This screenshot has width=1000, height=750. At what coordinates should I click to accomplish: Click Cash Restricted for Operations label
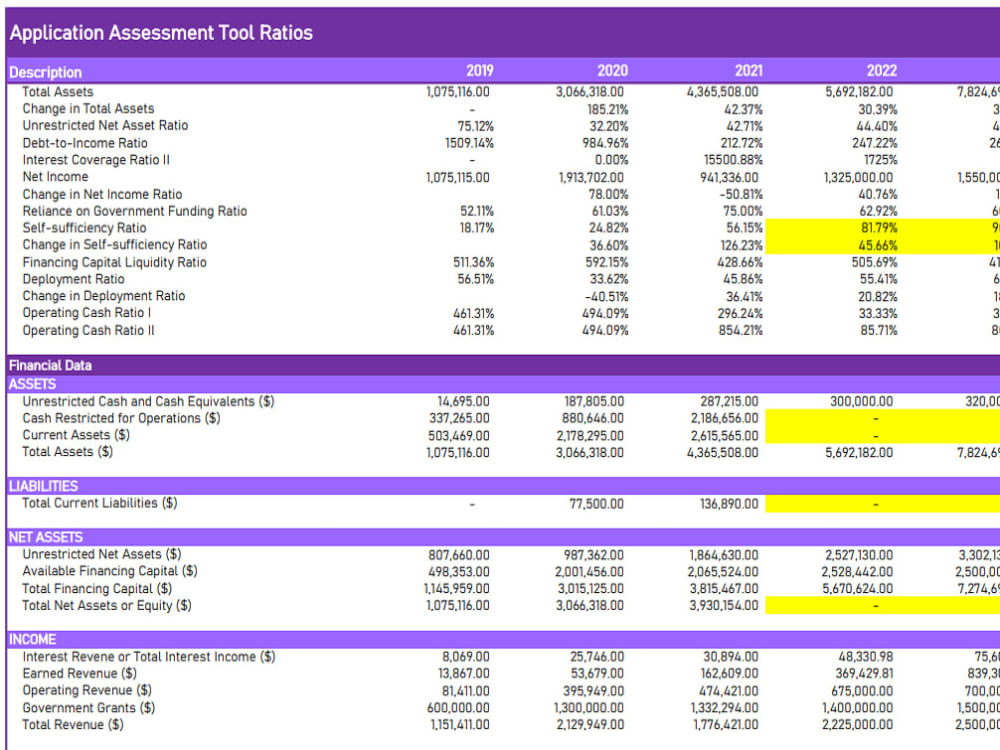(121, 418)
